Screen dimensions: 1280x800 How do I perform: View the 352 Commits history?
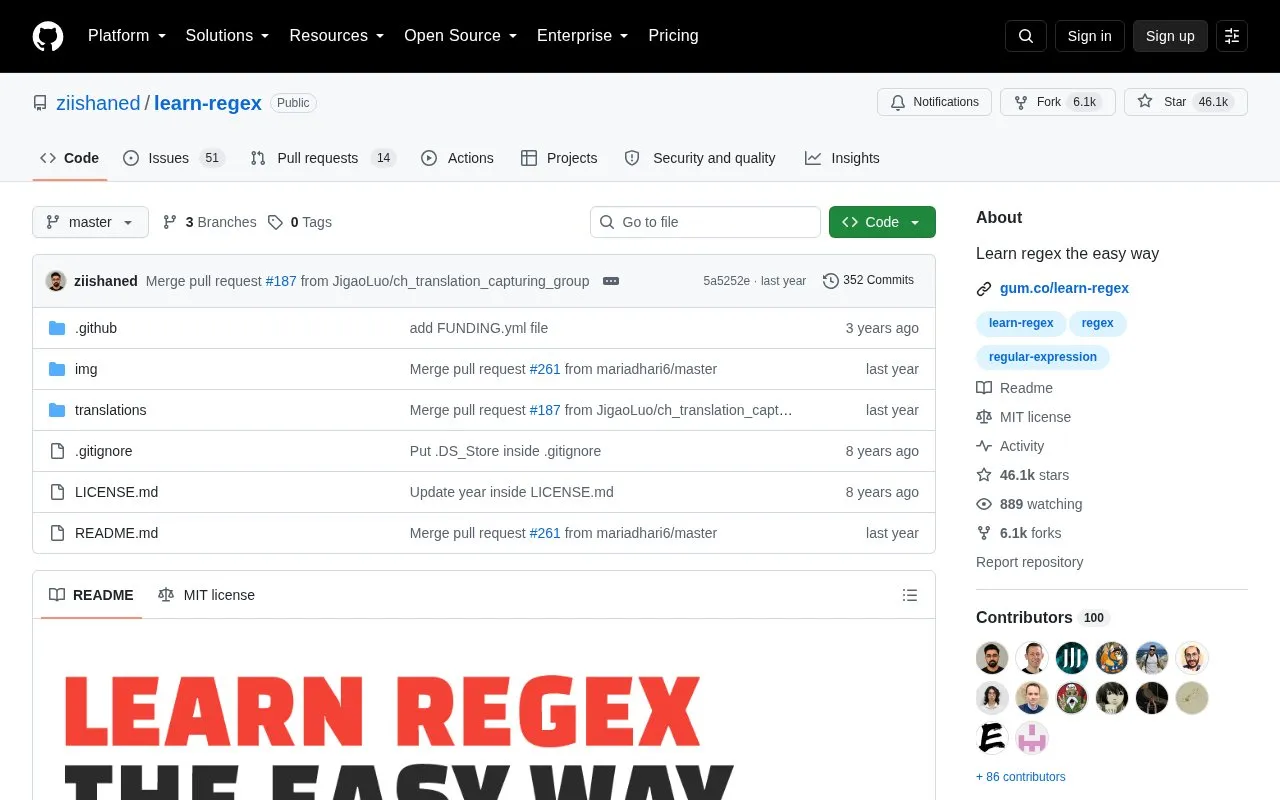click(868, 281)
